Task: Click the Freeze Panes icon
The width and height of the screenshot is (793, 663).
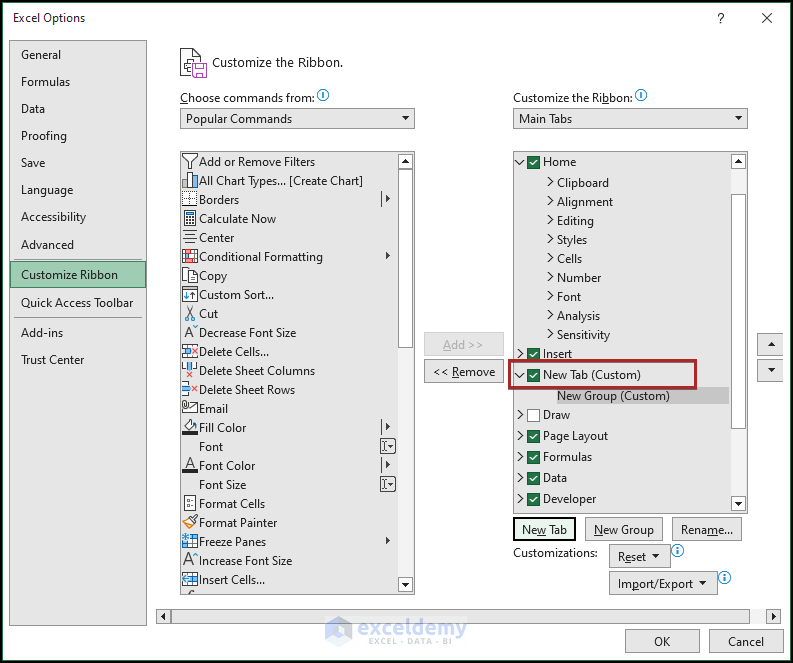Action: pyautogui.click(x=190, y=541)
